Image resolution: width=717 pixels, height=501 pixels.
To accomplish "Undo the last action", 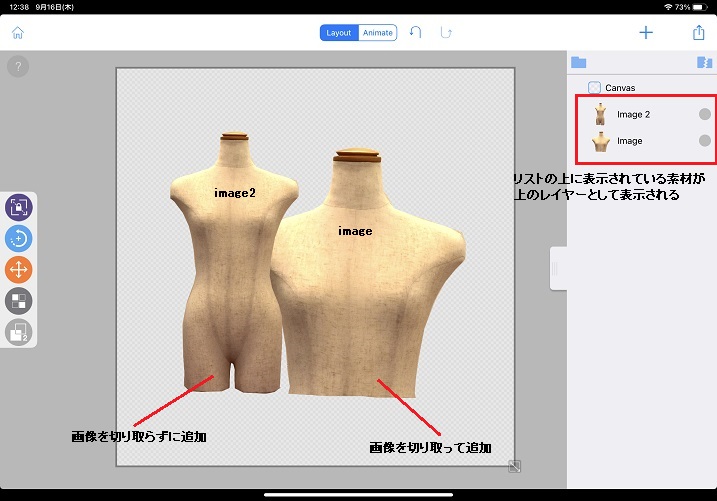I will coord(416,33).
